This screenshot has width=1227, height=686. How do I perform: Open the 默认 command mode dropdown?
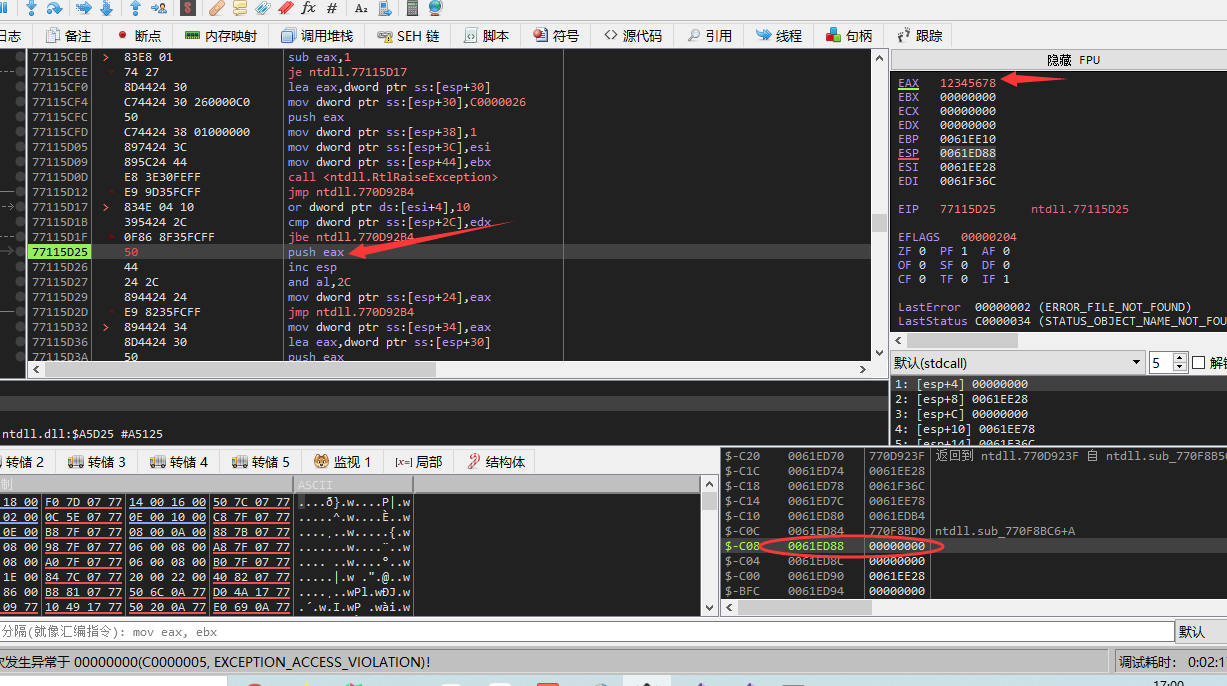(x=1201, y=632)
